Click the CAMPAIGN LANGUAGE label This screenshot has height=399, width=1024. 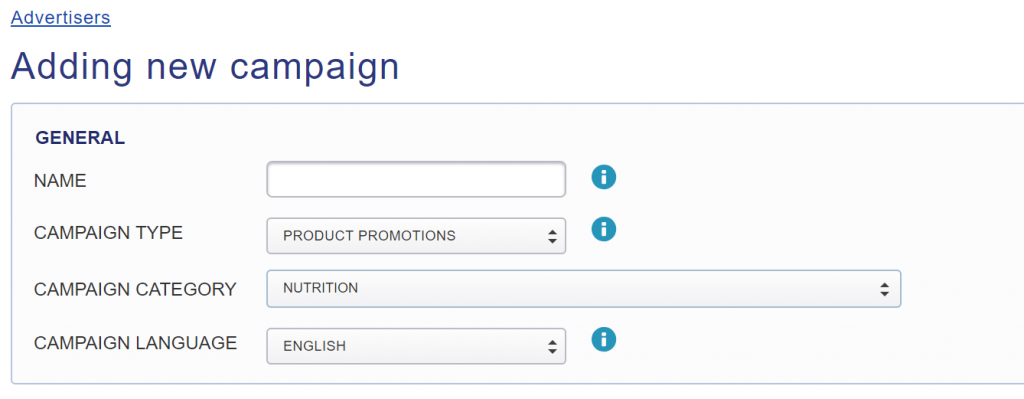click(x=135, y=343)
